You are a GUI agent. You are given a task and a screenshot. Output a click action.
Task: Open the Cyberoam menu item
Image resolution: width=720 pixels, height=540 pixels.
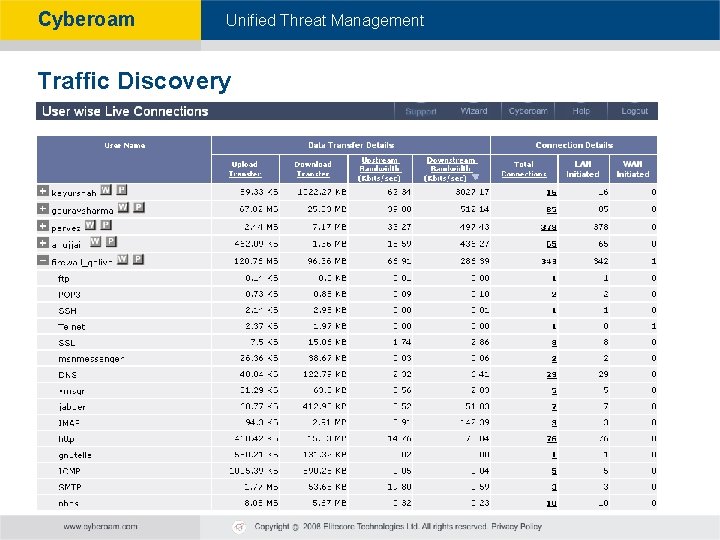tap(528, 111)
